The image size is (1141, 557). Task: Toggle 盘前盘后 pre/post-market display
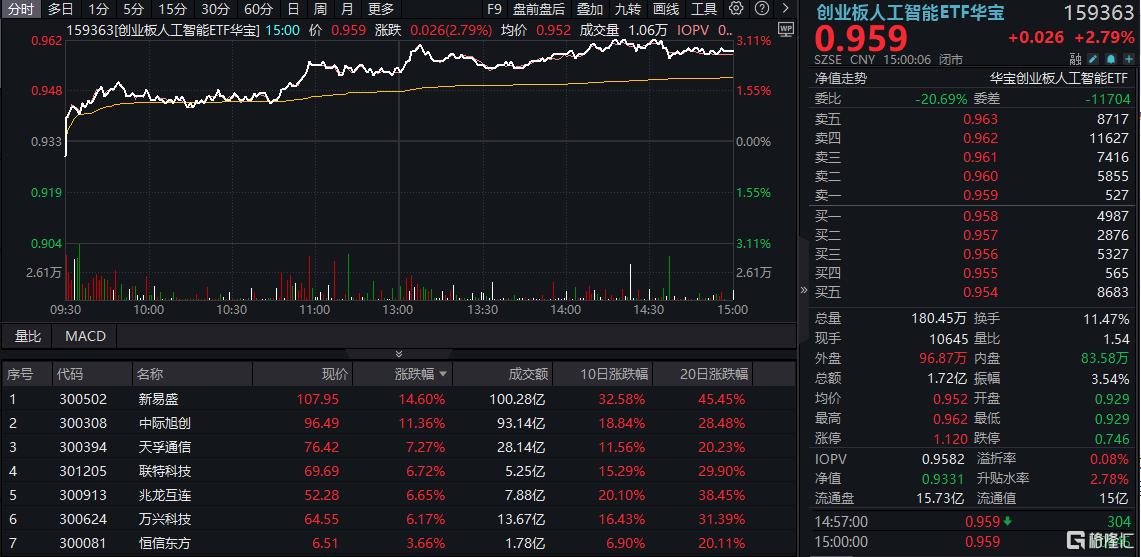pos(538,9)
